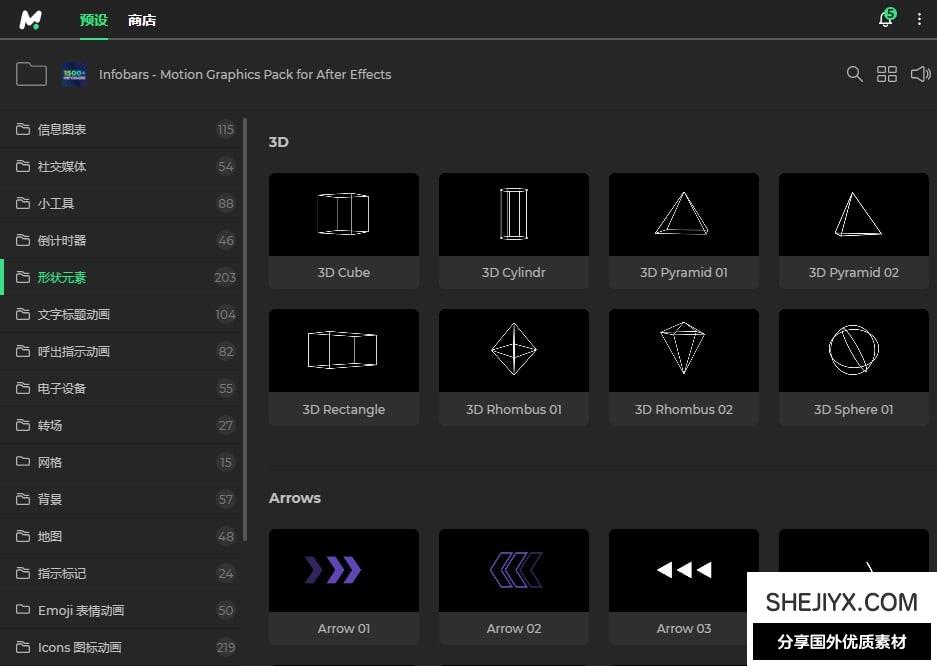Pick the Arrow 01 preset thumbnail
The width and height of the screenshot is (937, 666).
(344, 571)
